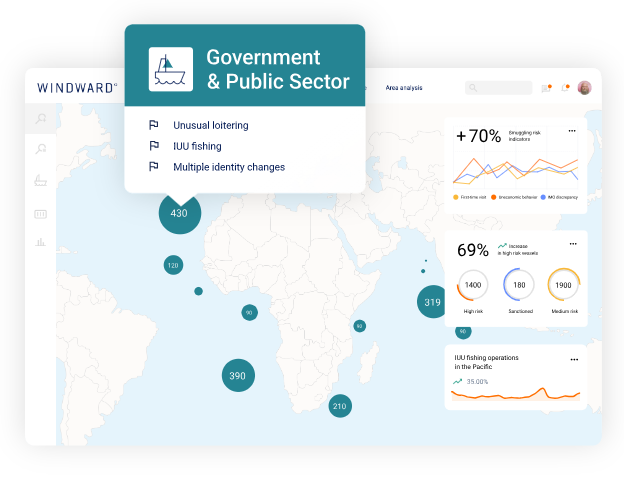Select the 319 vessel cluster on map
The width and height of the screenshot is (624, 479).
[x=431, y=302]
